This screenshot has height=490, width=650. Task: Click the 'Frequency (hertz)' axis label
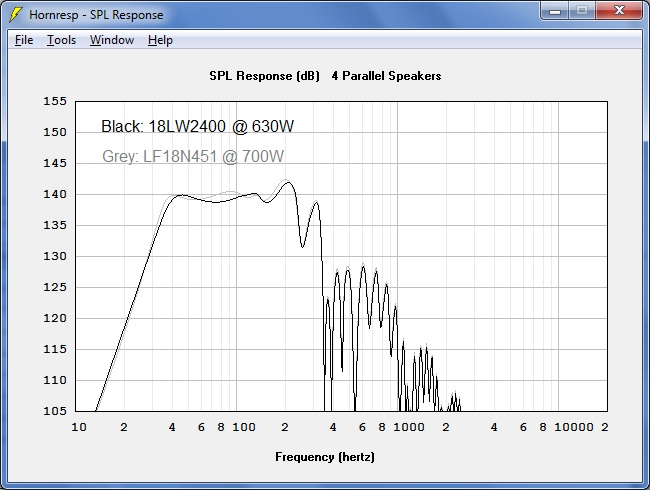325,457
